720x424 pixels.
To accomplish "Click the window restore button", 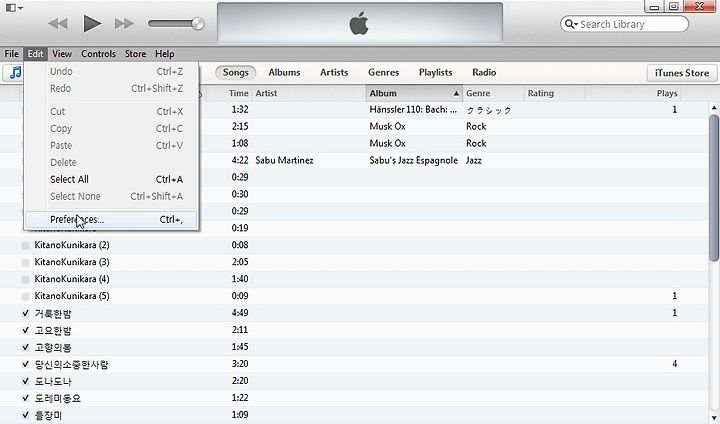I will pyautogui.click(x=674, y=6).
